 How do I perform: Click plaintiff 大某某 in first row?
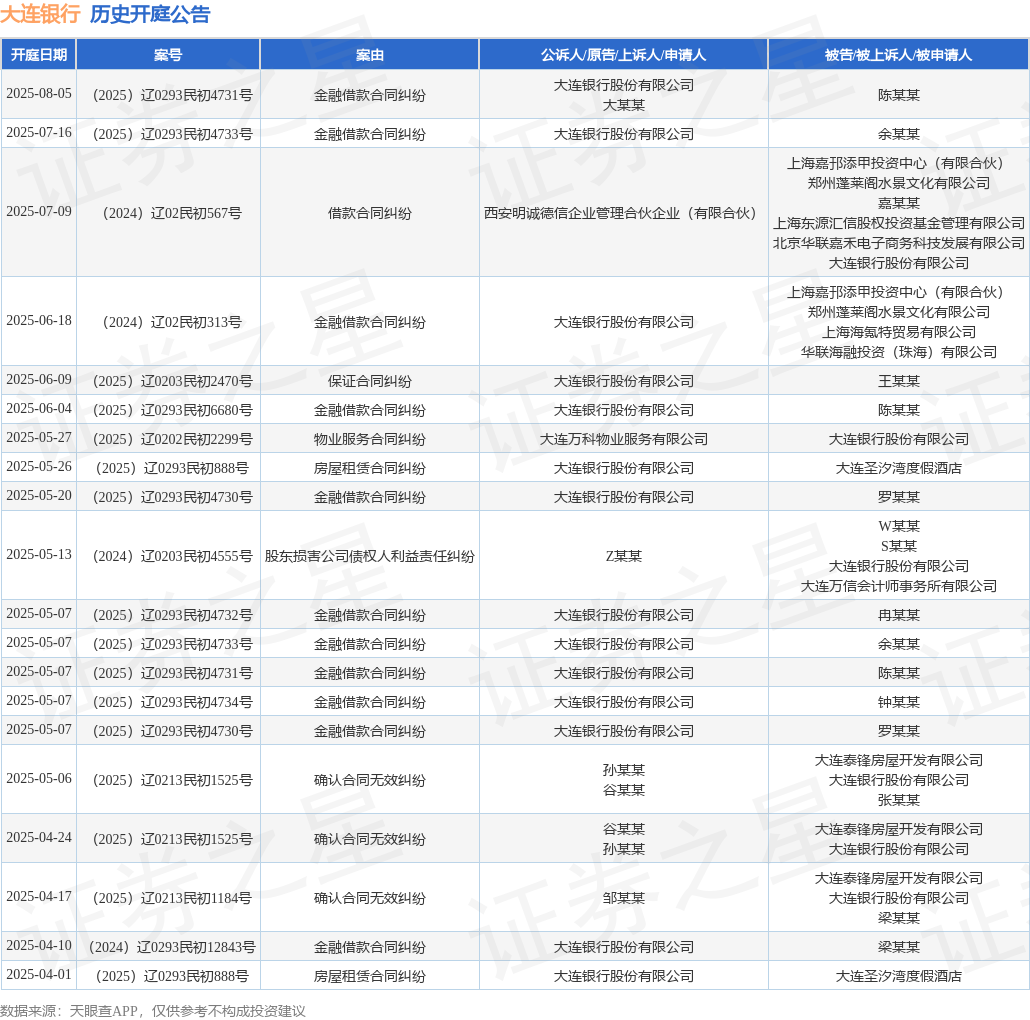[x=623, y=105]
